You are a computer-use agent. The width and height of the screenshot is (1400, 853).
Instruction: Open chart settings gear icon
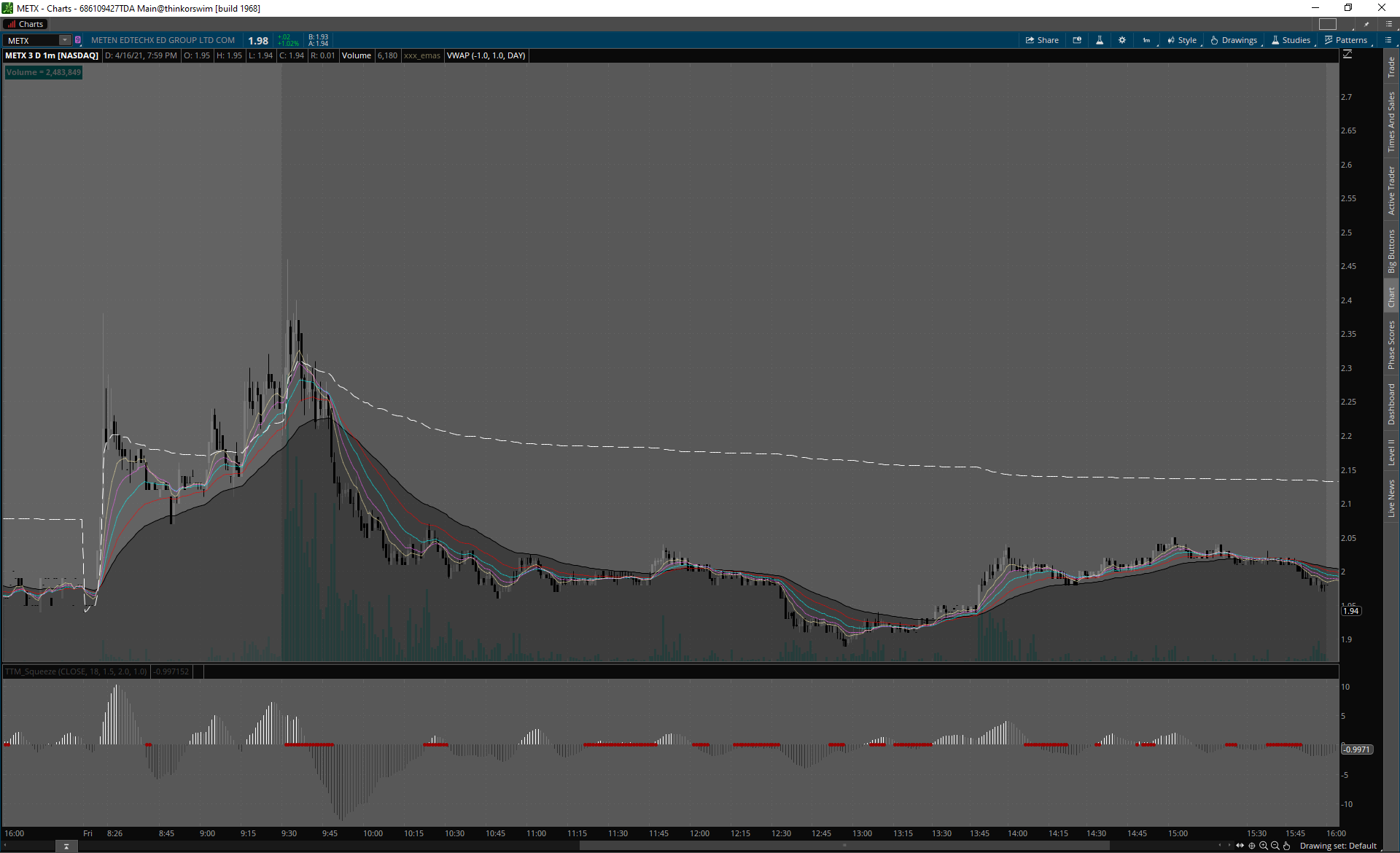click(x=1122, y=40)
